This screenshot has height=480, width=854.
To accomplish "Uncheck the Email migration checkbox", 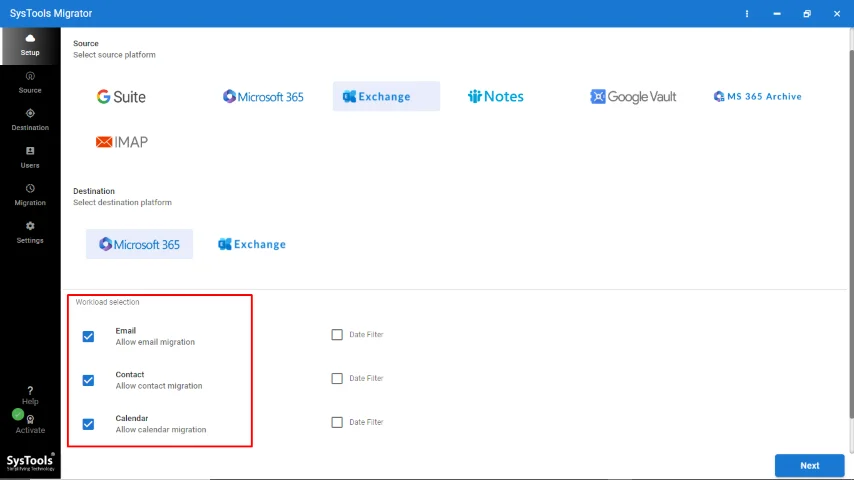I will click(x=88, y=337).
